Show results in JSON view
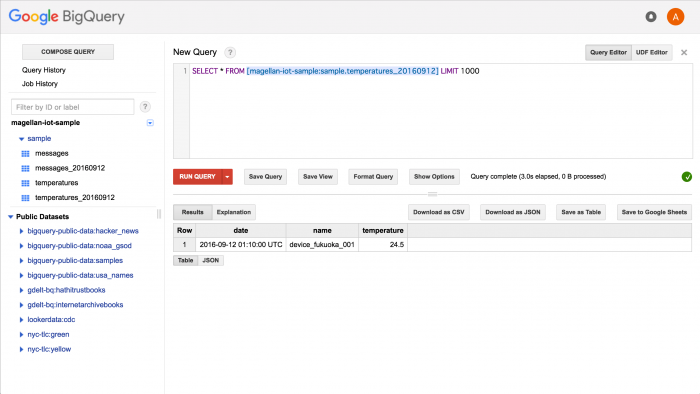700x394 pixels. 211,260
